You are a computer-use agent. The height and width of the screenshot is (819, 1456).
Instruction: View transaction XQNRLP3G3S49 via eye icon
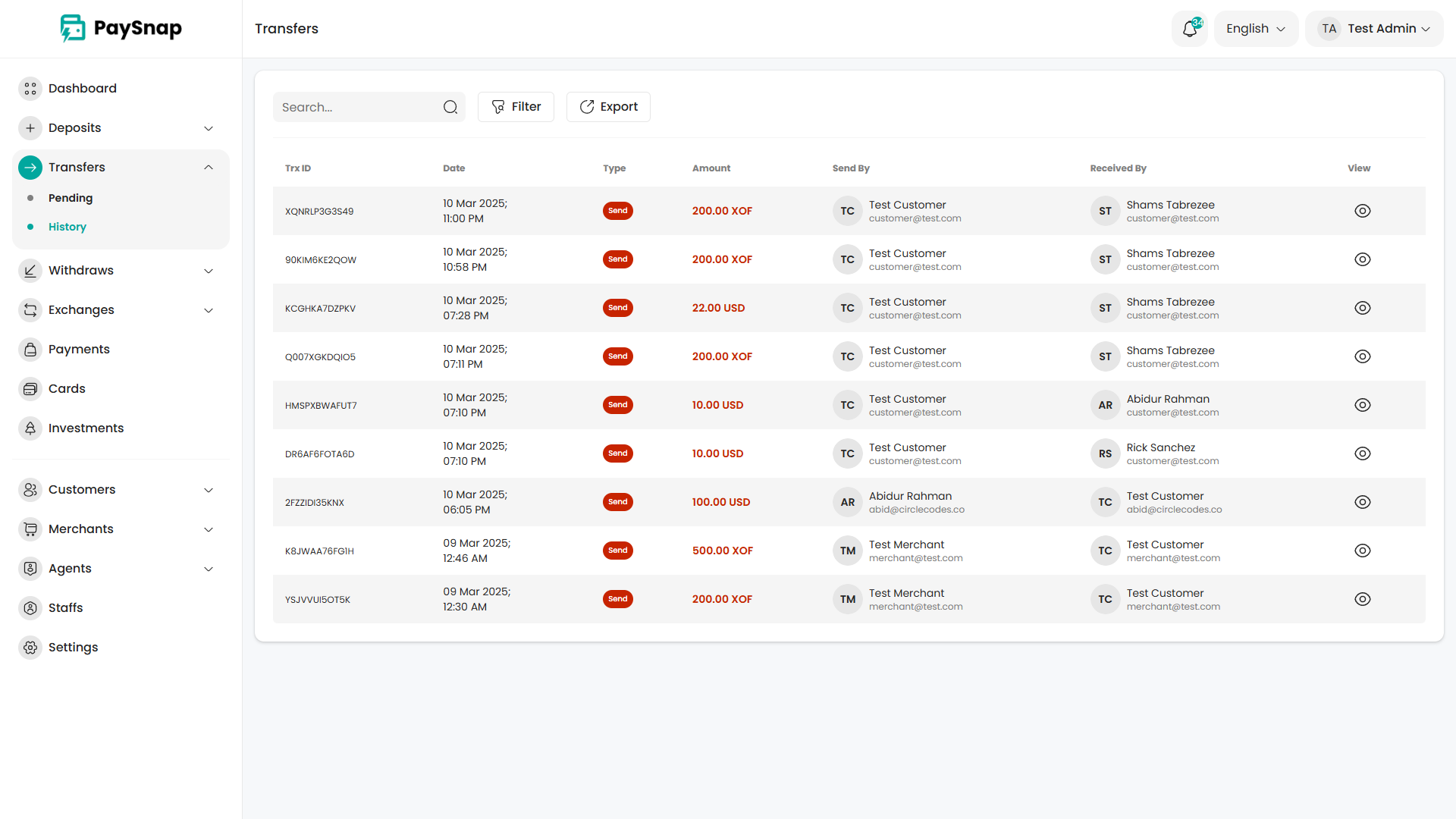[x=1362, y=211]
